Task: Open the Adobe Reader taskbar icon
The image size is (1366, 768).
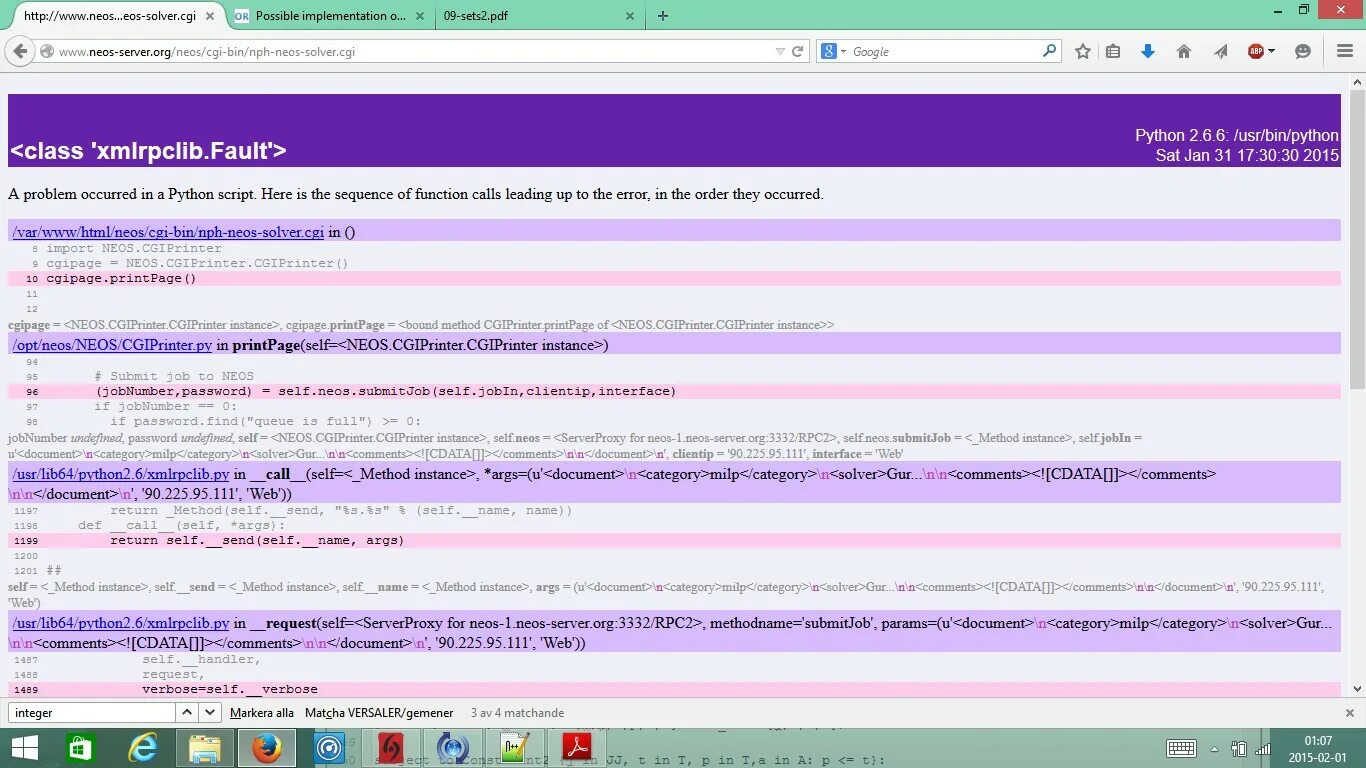Action: pyautogui.click(x=577, y=748)
